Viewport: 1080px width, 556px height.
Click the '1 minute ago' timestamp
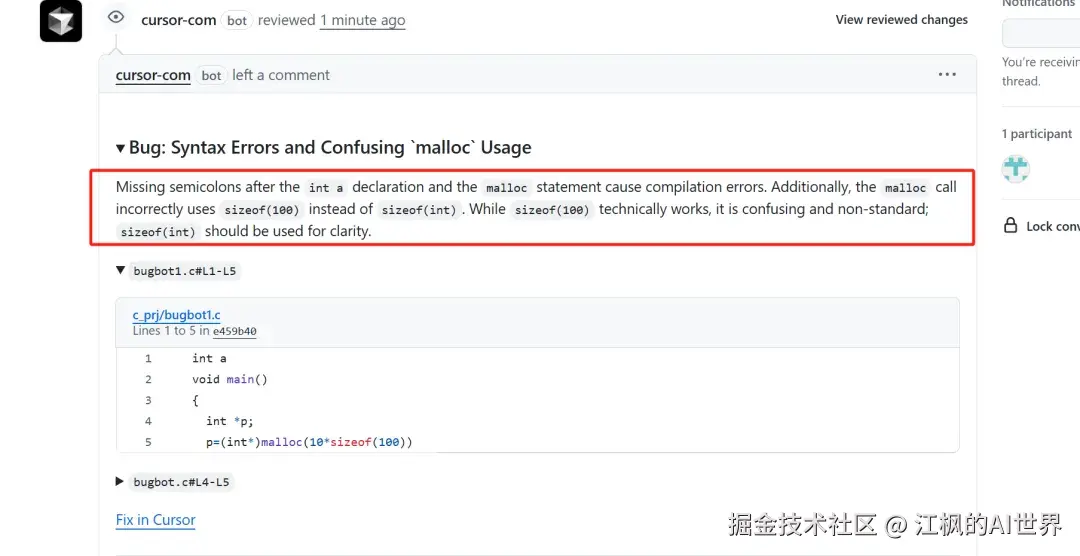(362, 20)
